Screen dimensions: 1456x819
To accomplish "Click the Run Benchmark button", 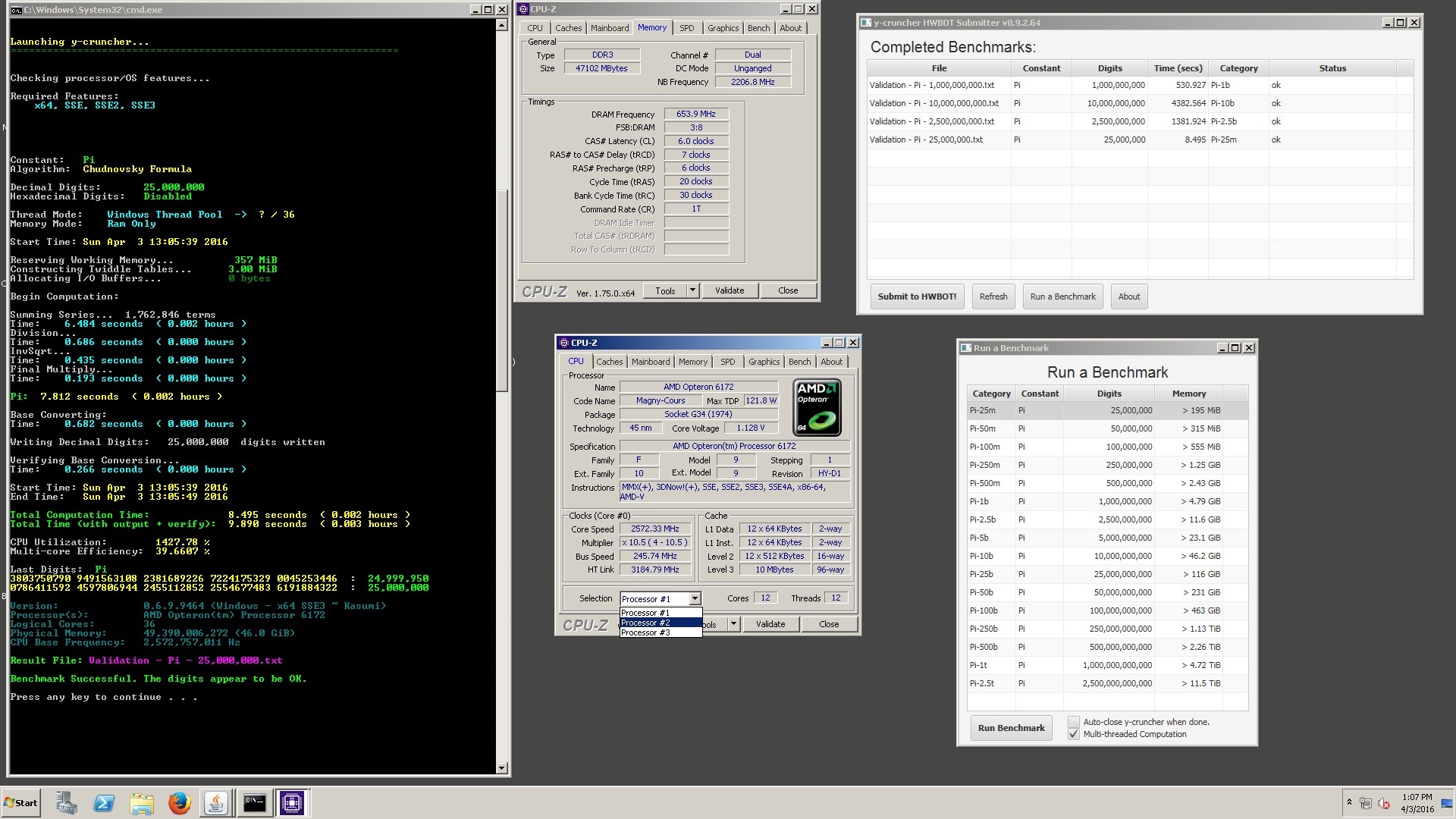I will pos(1011,728).
